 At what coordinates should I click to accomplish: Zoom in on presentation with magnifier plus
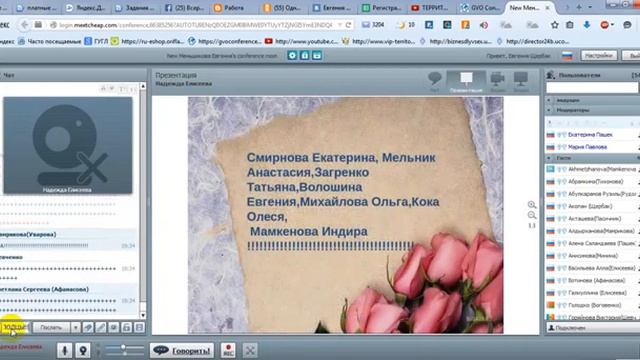(x=531, y=204)
